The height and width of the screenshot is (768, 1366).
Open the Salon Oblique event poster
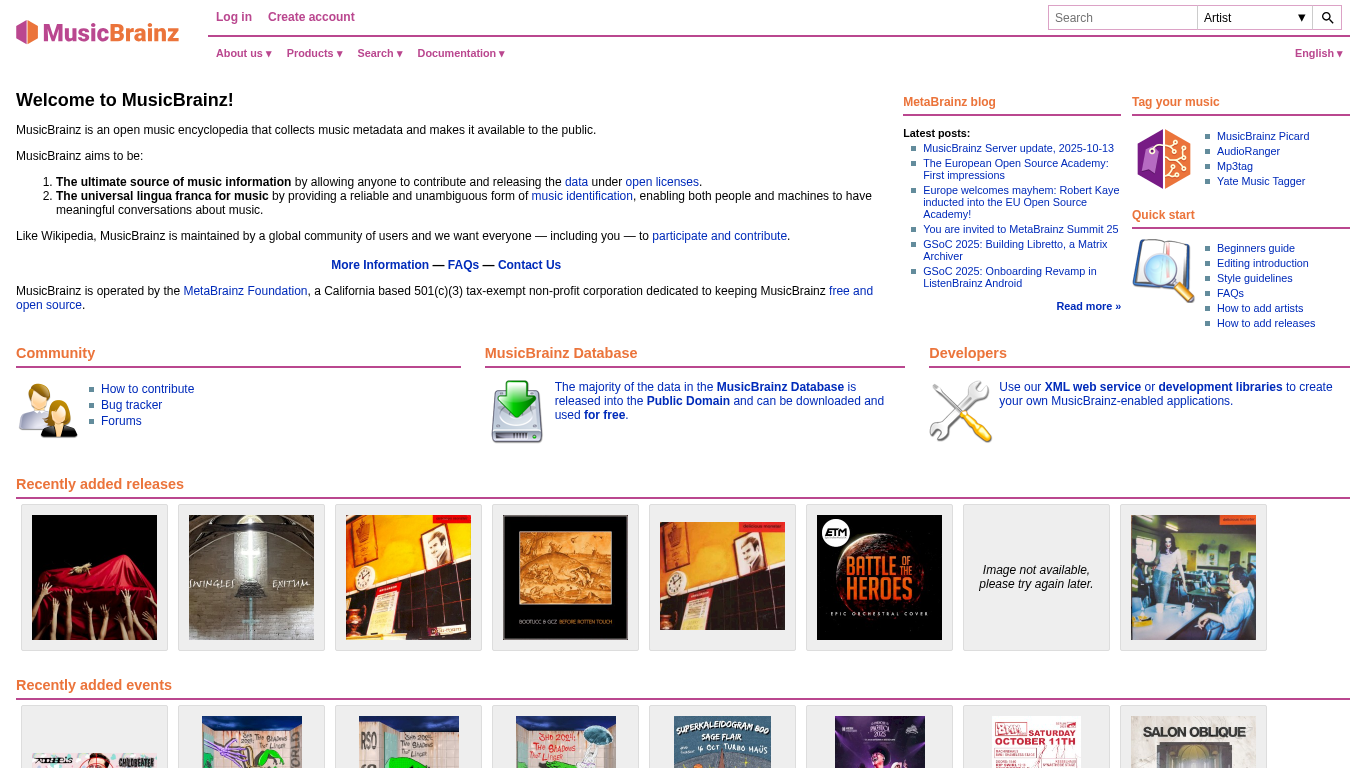point(1193,742)
